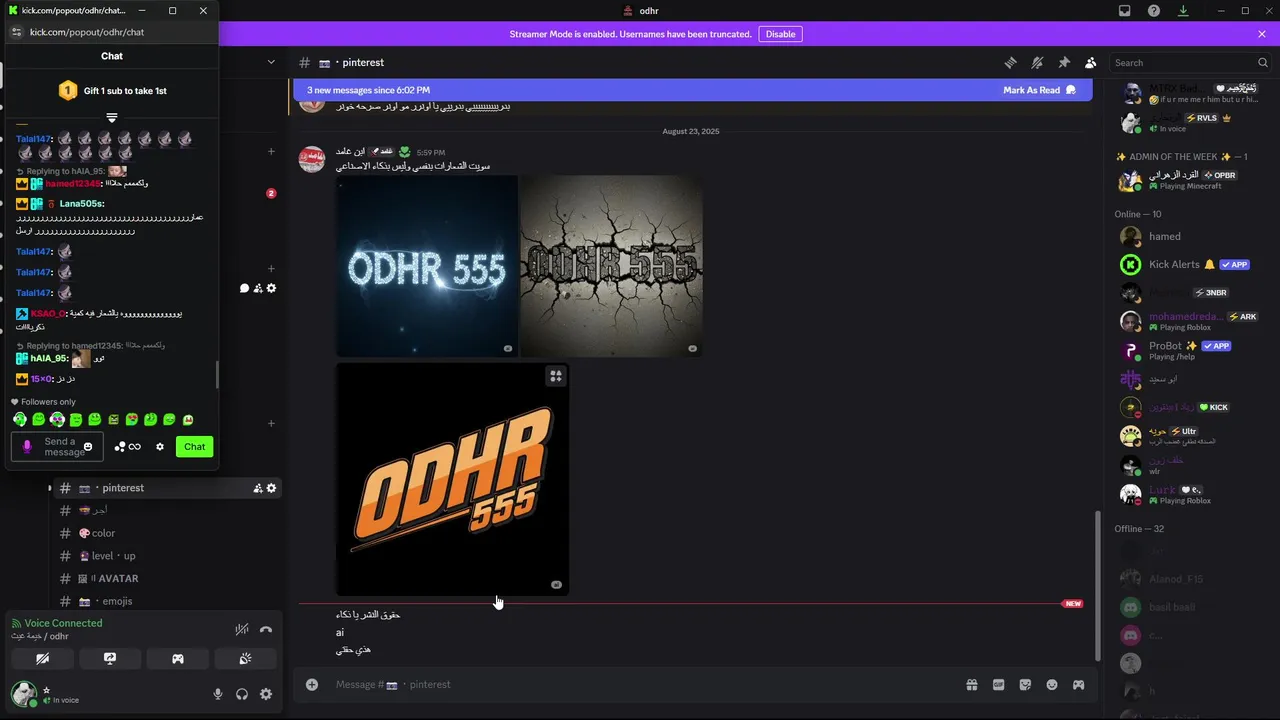Open mohamedreda member entry
Viewport: 1280px width, 720px height.
tap(1190, 321)
